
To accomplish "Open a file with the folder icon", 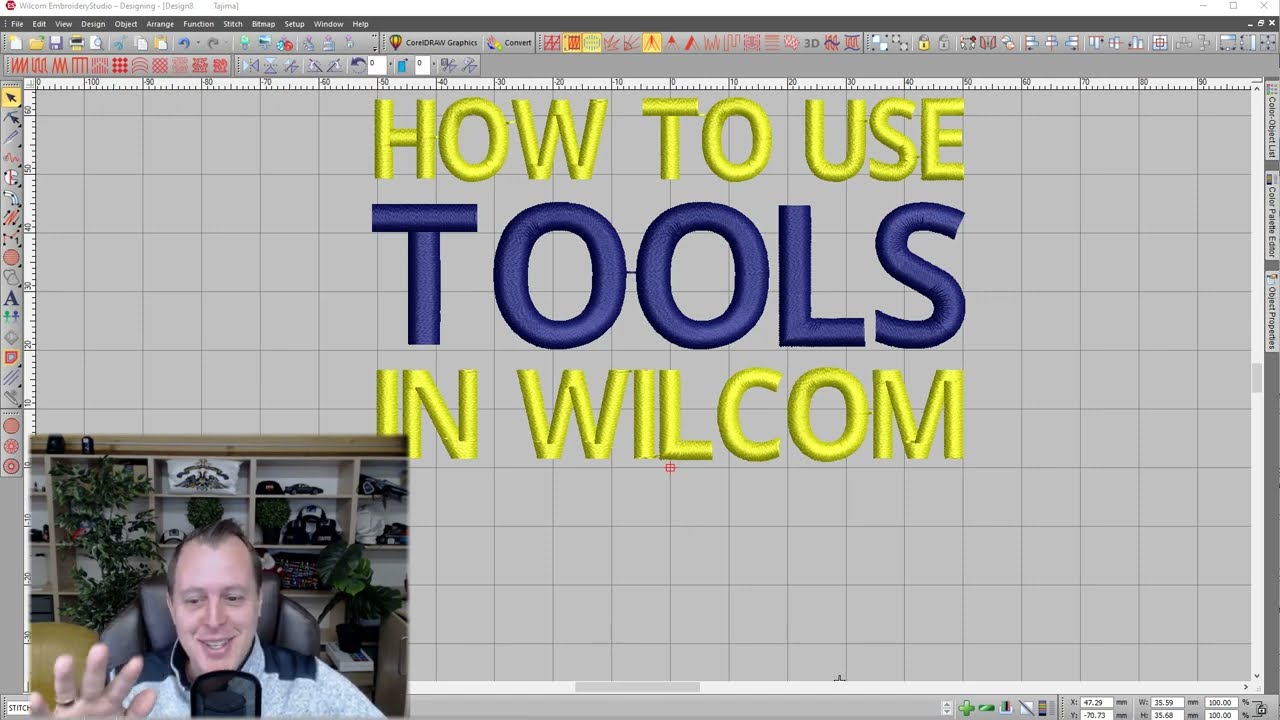I will (36, 43).
